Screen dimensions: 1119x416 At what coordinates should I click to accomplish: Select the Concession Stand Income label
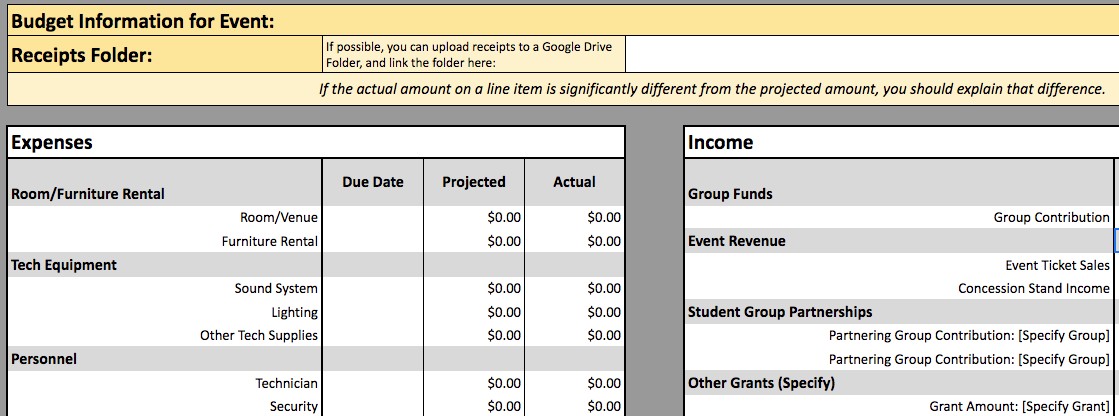pyautogui.click(x=1033, y=289)
